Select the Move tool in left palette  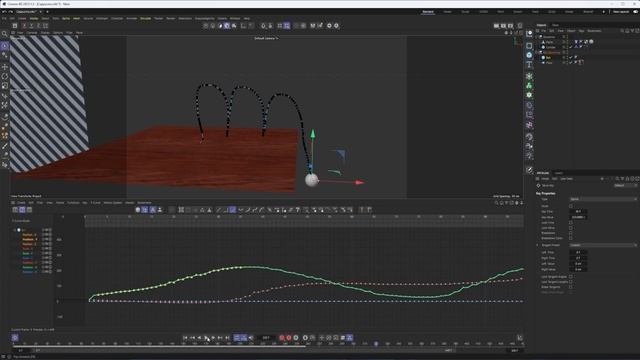coord(4,67)
